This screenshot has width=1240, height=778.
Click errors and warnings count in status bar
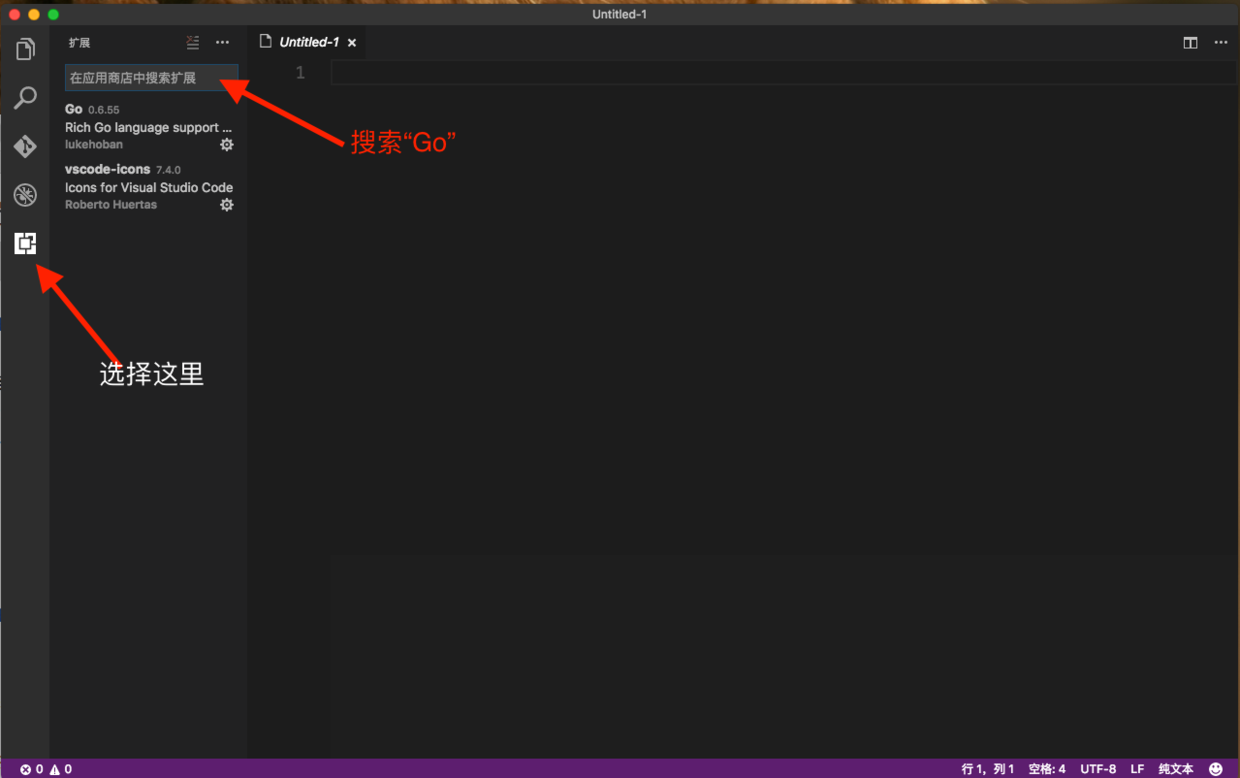tap(46, 769)
